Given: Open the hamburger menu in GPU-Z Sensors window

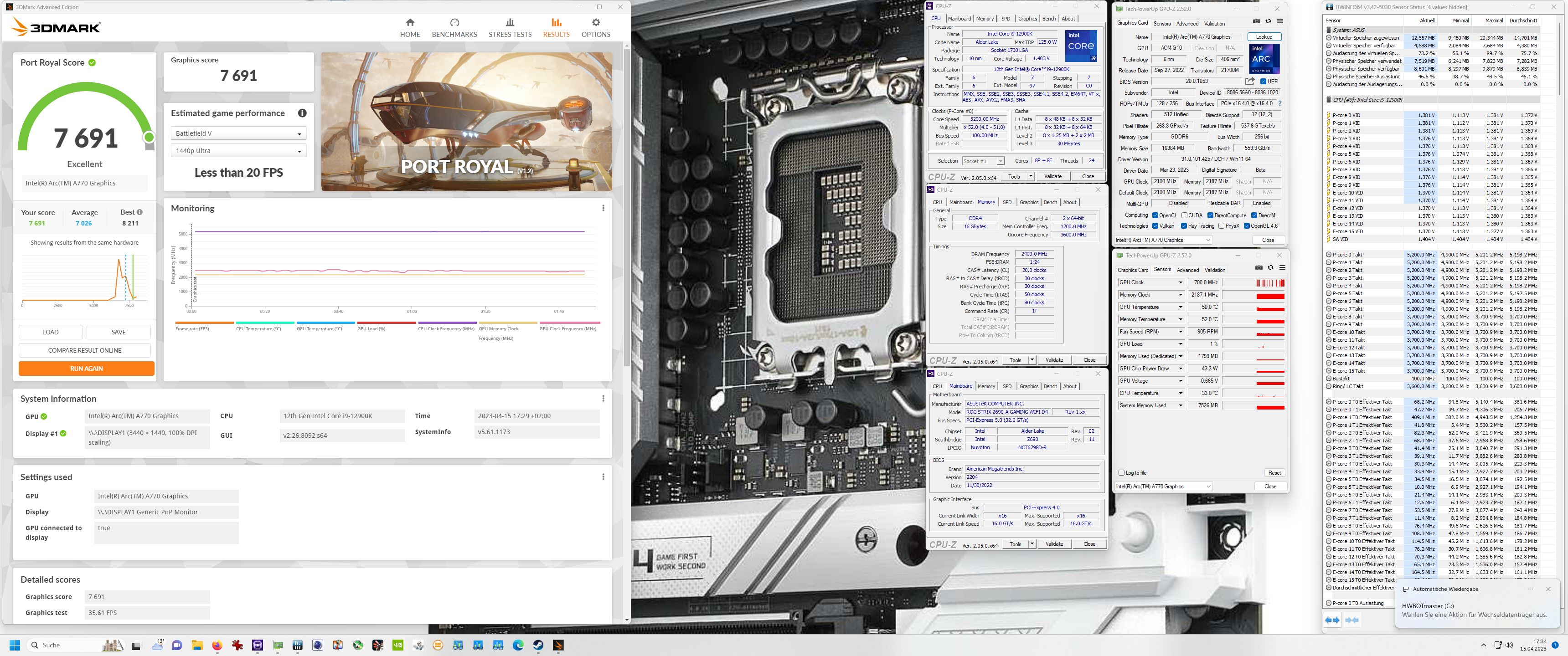Looking at the screenshot, I should [x=1282, y=268].
